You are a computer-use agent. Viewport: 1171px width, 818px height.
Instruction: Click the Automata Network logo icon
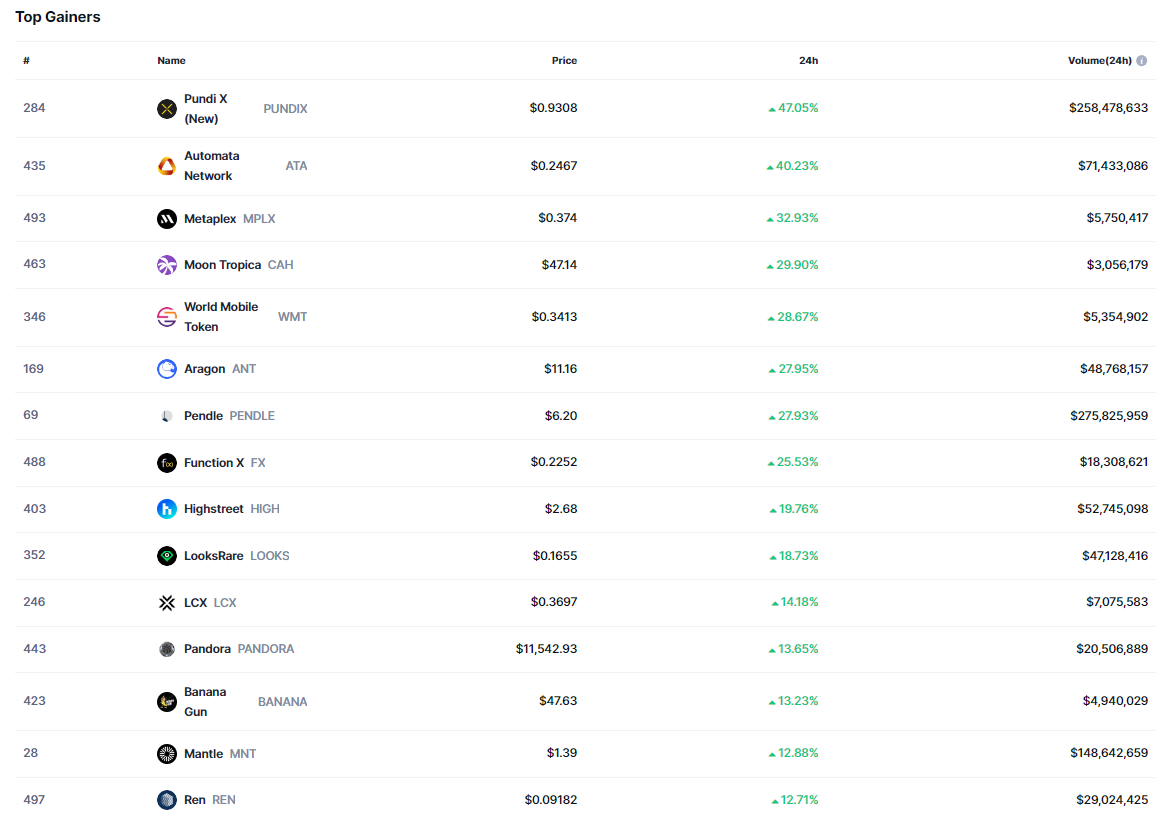167,166
